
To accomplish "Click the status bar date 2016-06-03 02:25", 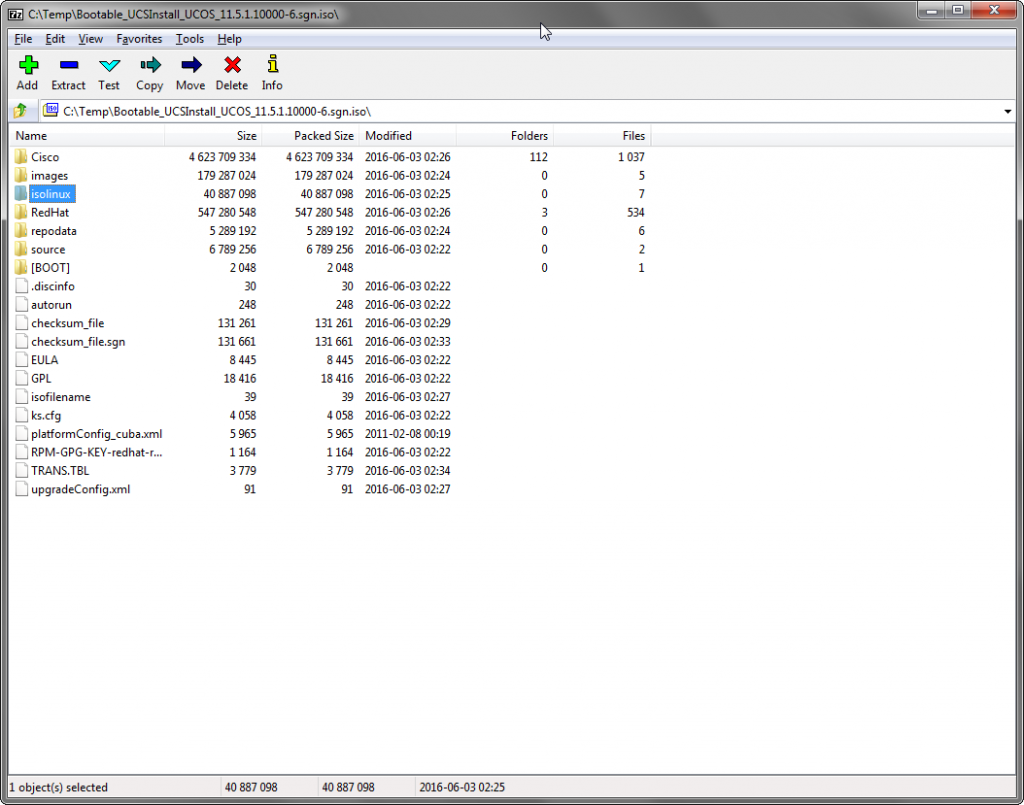I will (462, 787).
